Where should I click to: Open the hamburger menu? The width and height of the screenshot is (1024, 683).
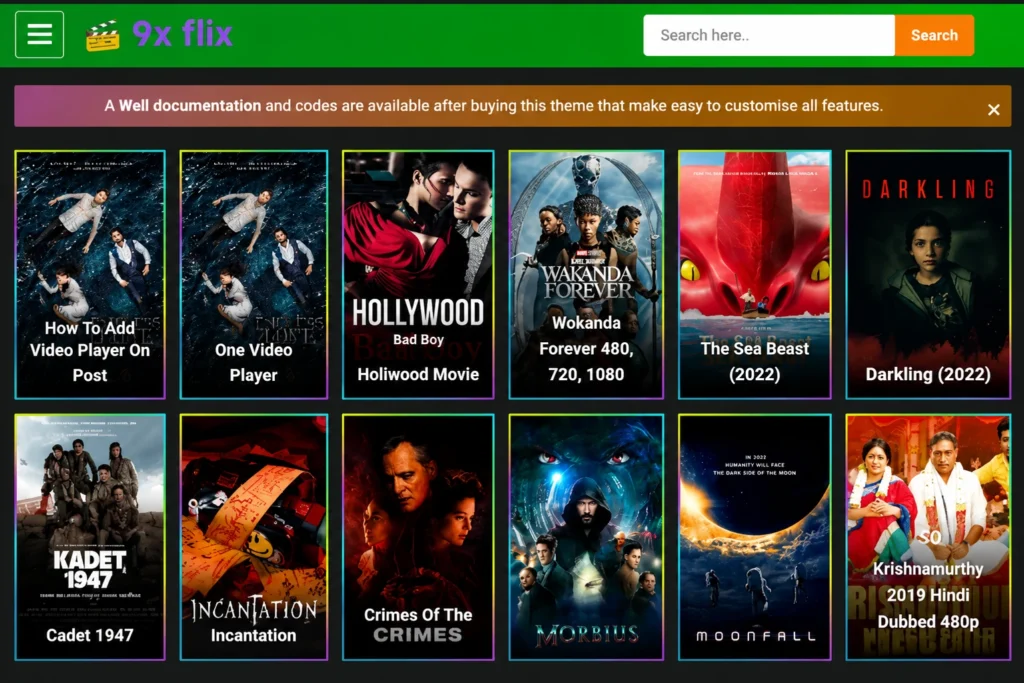(x=39, y=35)
